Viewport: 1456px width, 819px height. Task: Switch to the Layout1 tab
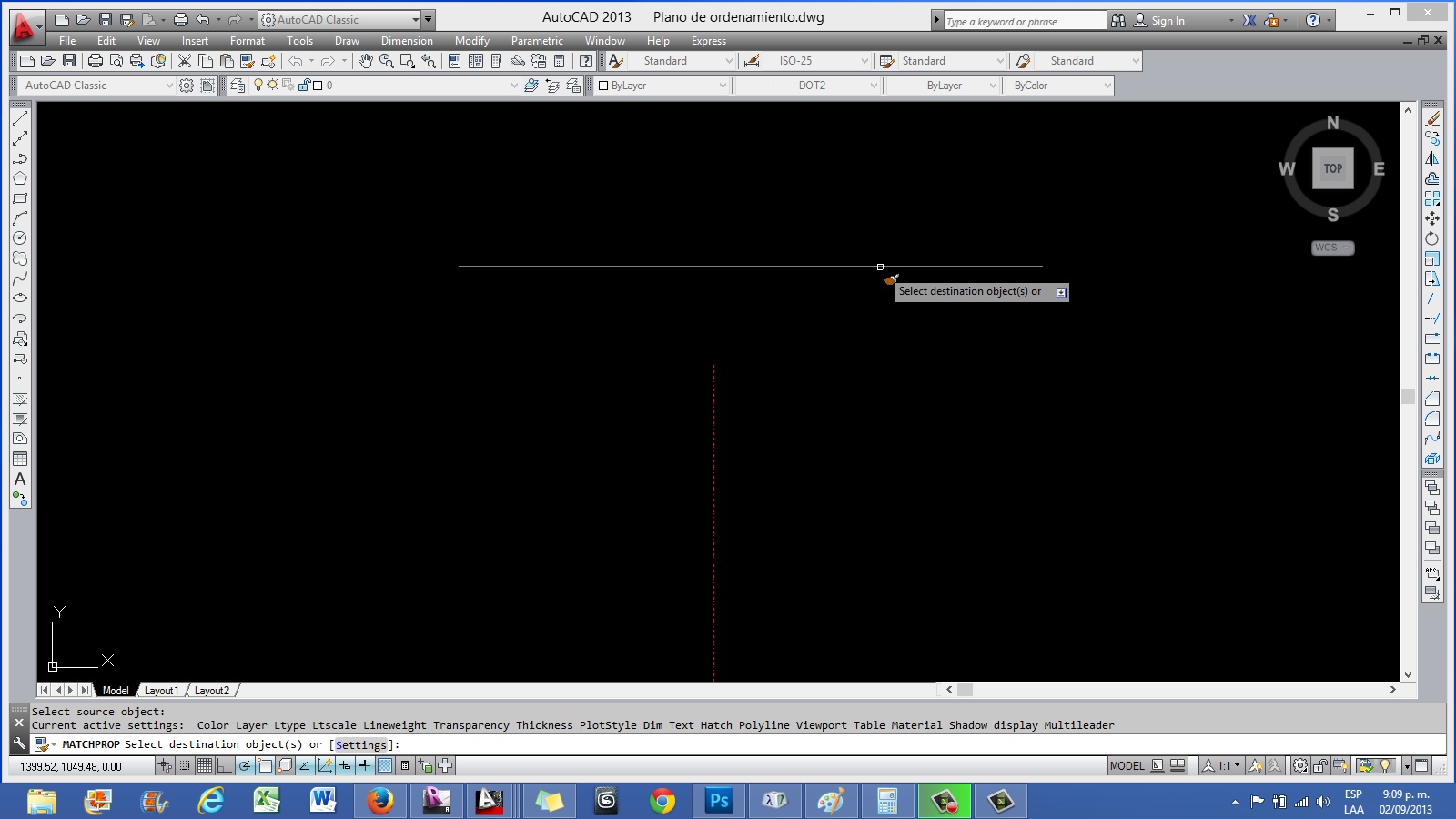coord(162,690)
